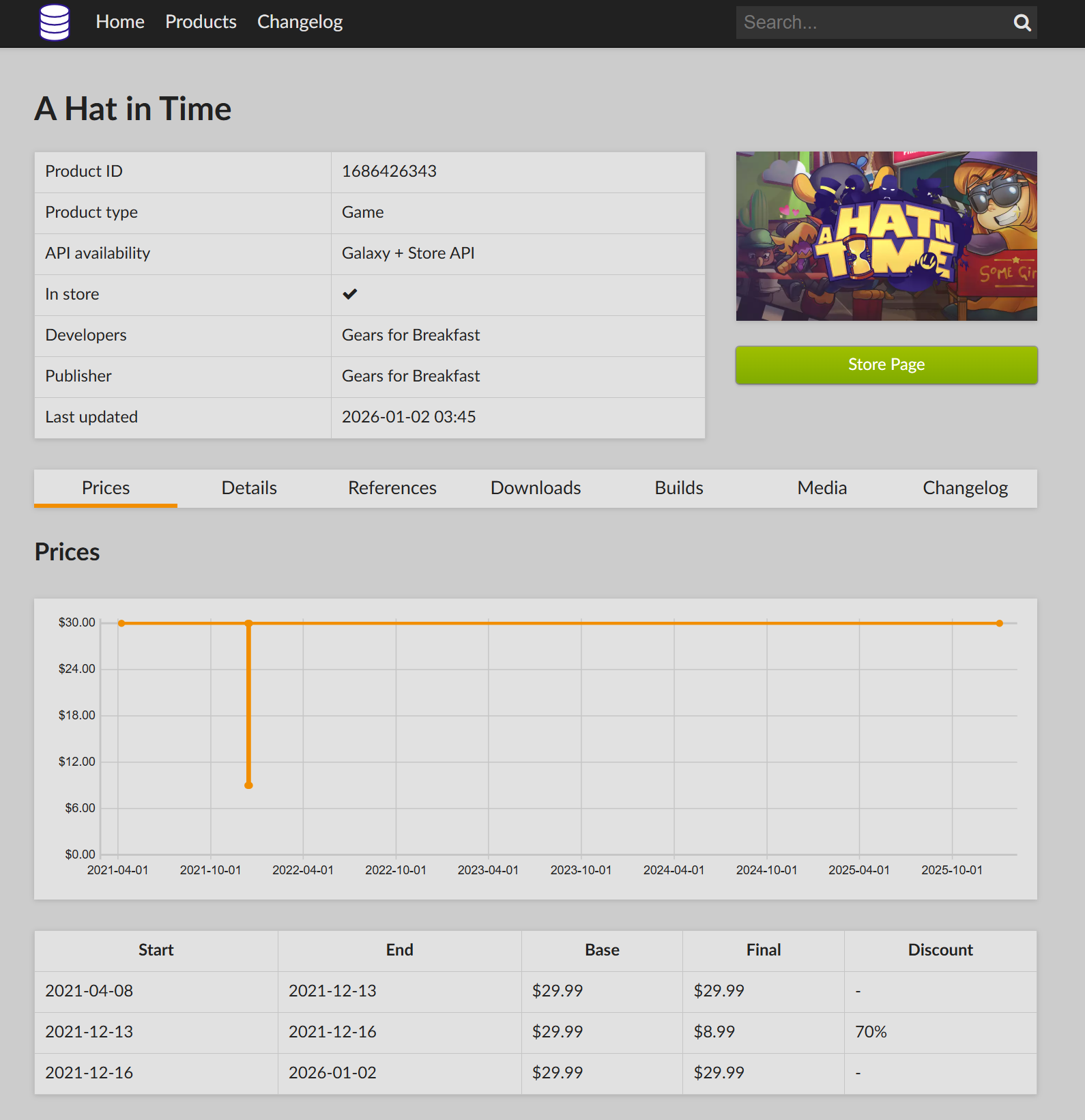
Task: Click the last data point on price chart
Action: click(1000, 623)
